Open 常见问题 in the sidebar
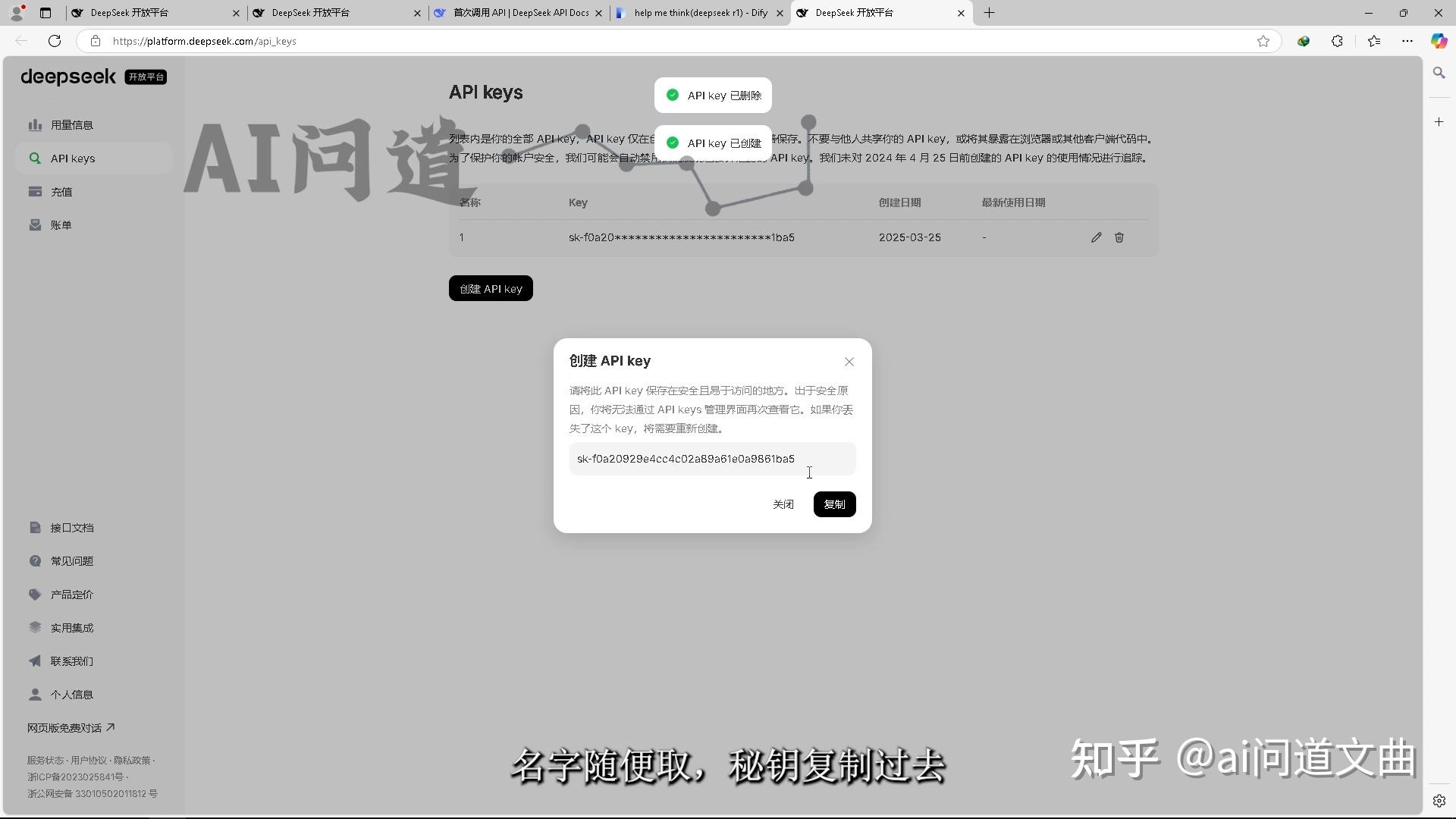The image size is (1456, 819). click(x=72, y=560)
